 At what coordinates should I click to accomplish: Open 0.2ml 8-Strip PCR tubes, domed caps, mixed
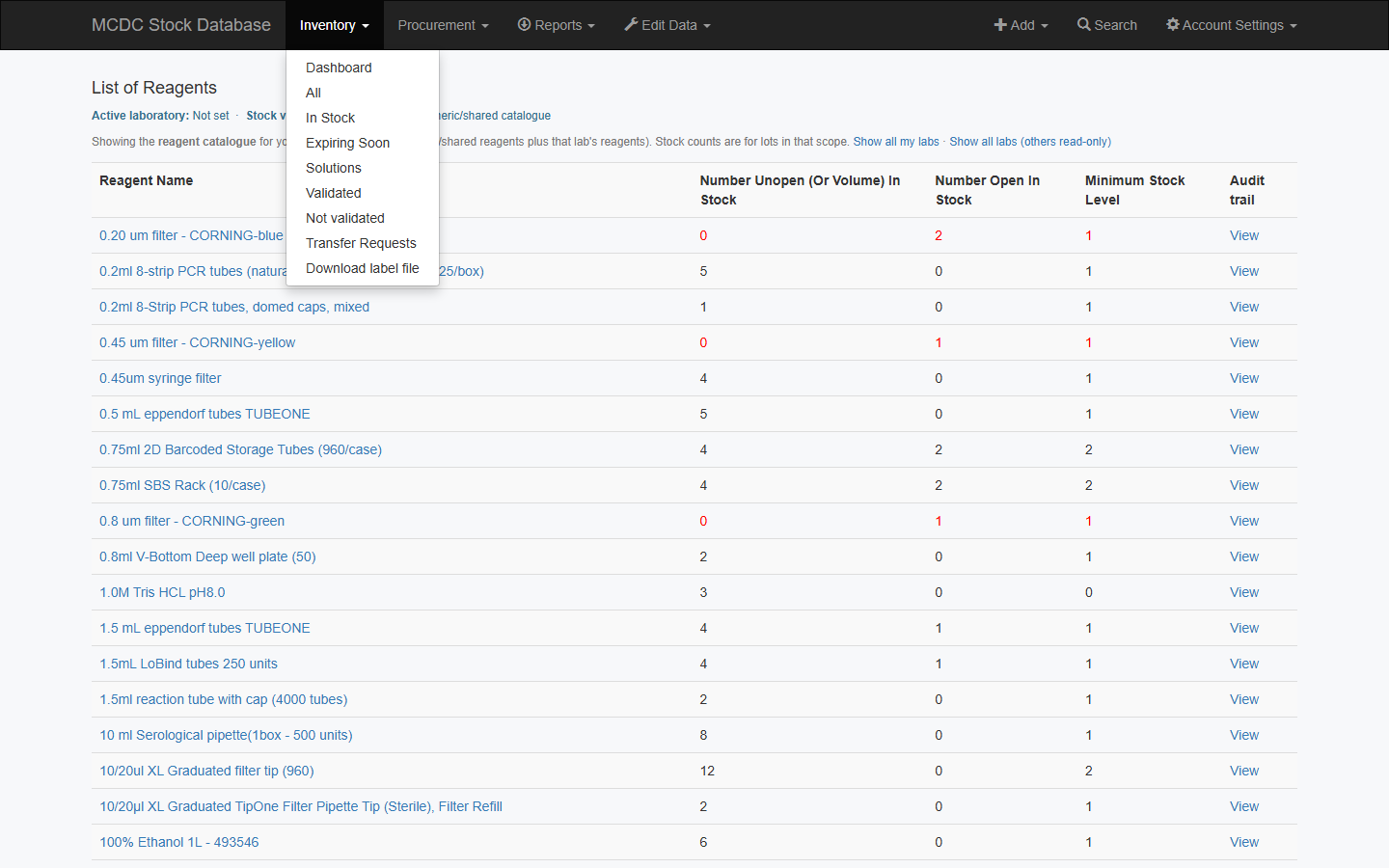[x=234, y=307]
